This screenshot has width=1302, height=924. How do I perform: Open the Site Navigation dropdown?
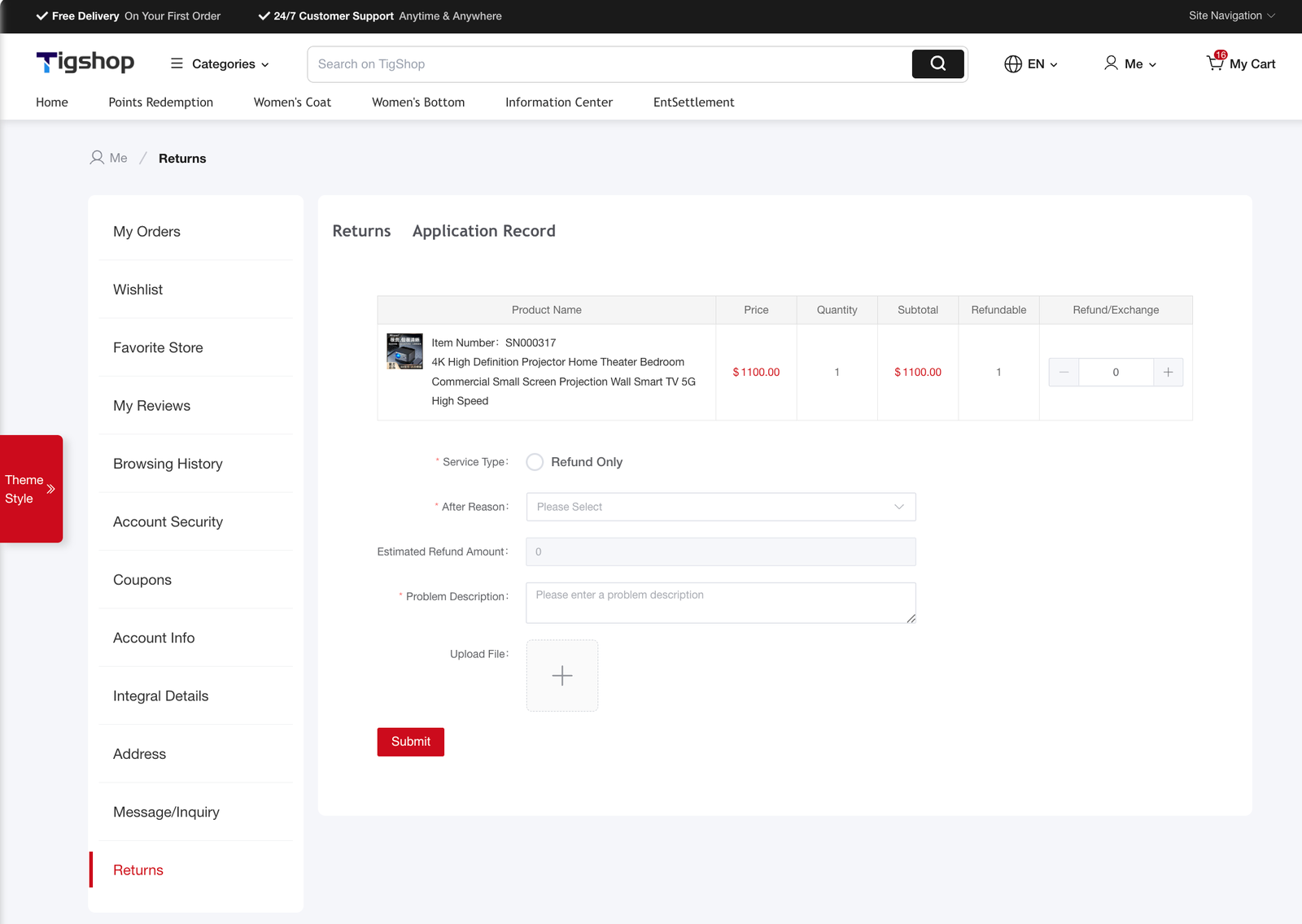(1231, 15)
